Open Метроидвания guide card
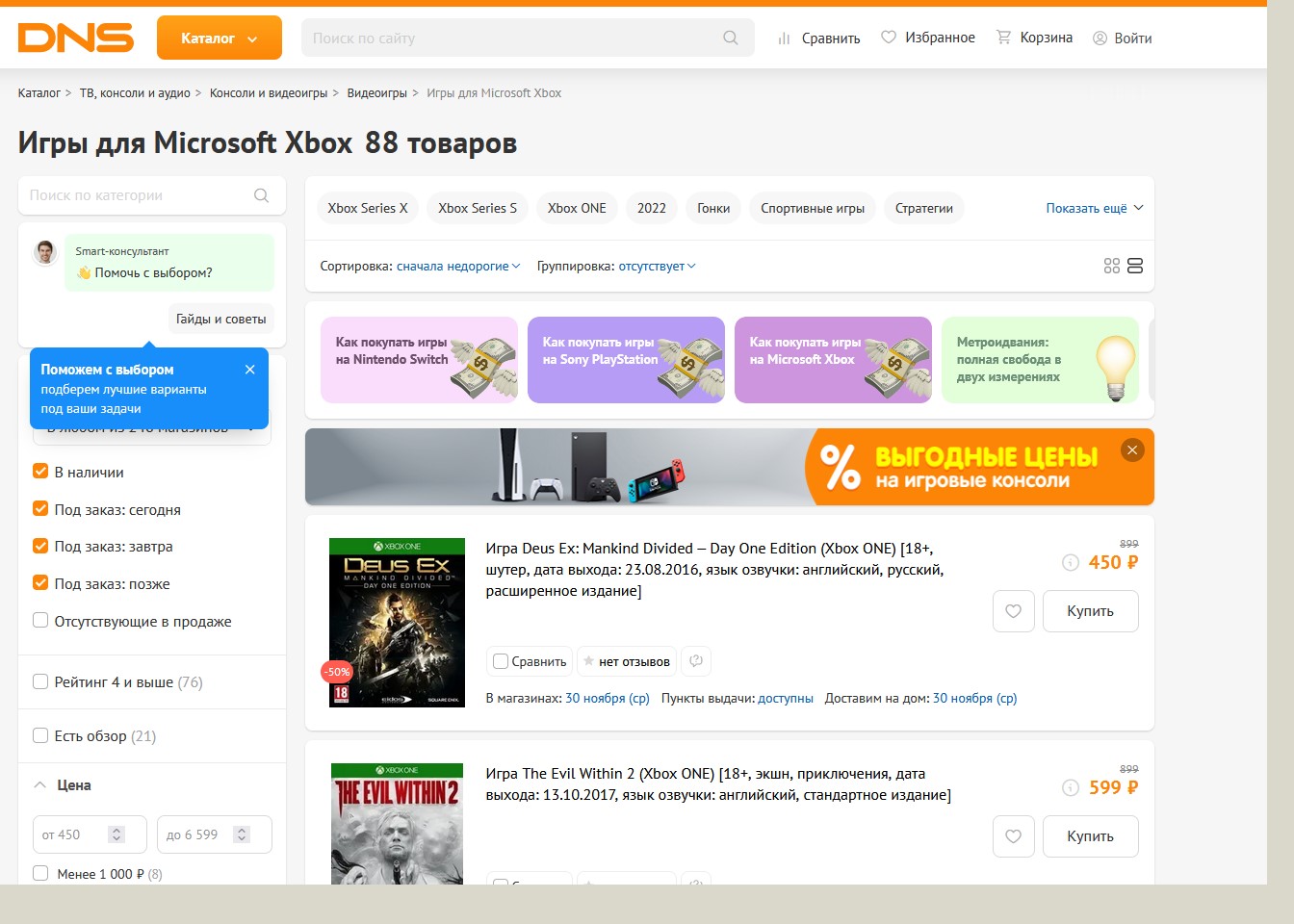Screen dimensions: 1294x924 (1040, 360)
